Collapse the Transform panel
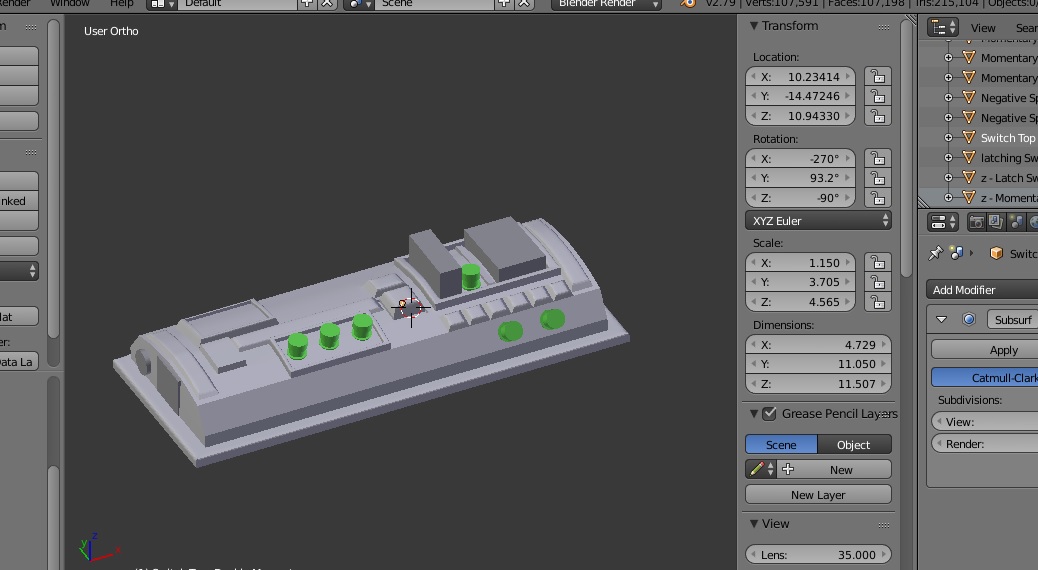1038x570 pixels. point(754,26)
